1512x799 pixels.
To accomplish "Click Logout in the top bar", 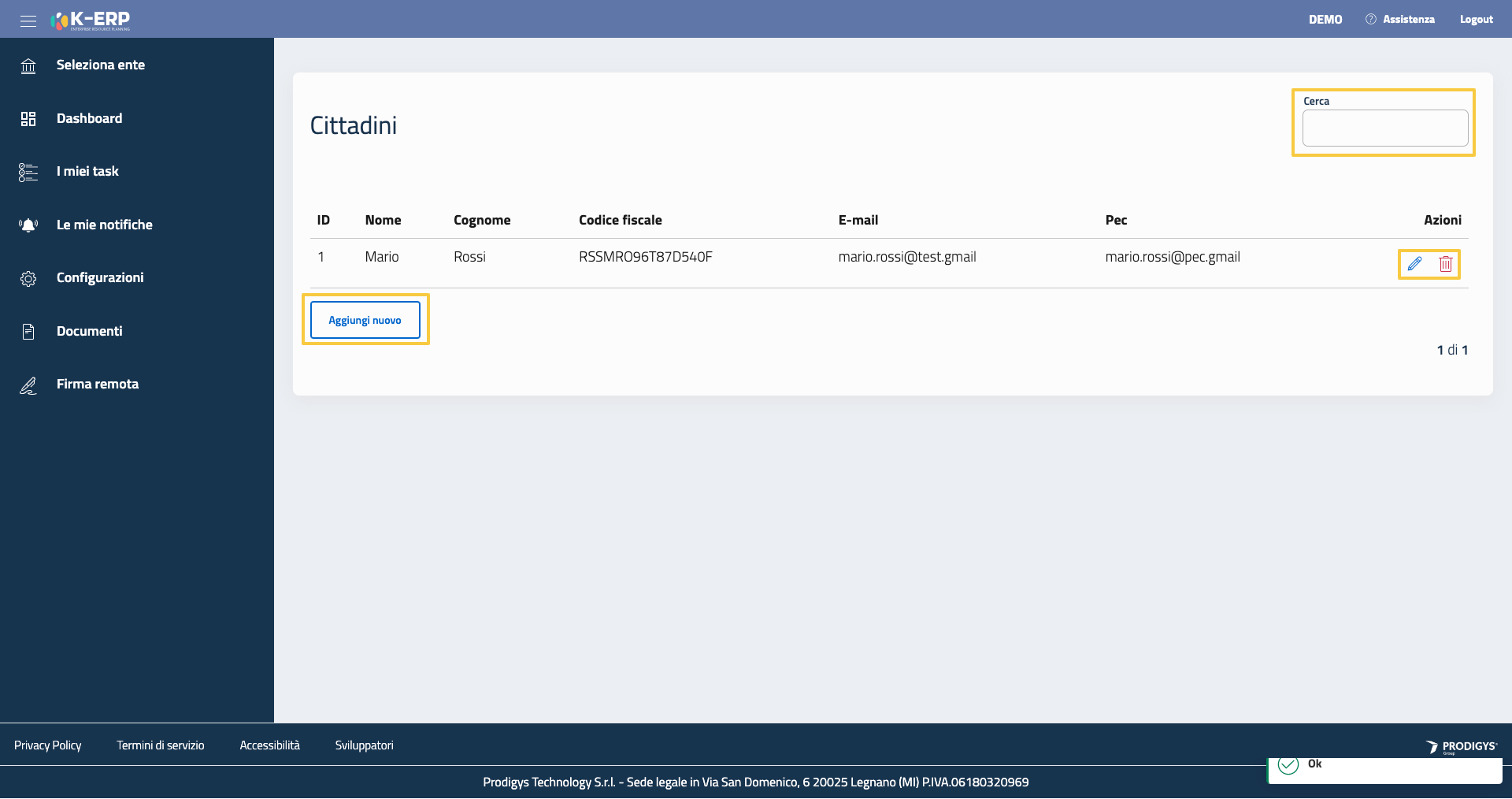I will (x=1476, y=20).
